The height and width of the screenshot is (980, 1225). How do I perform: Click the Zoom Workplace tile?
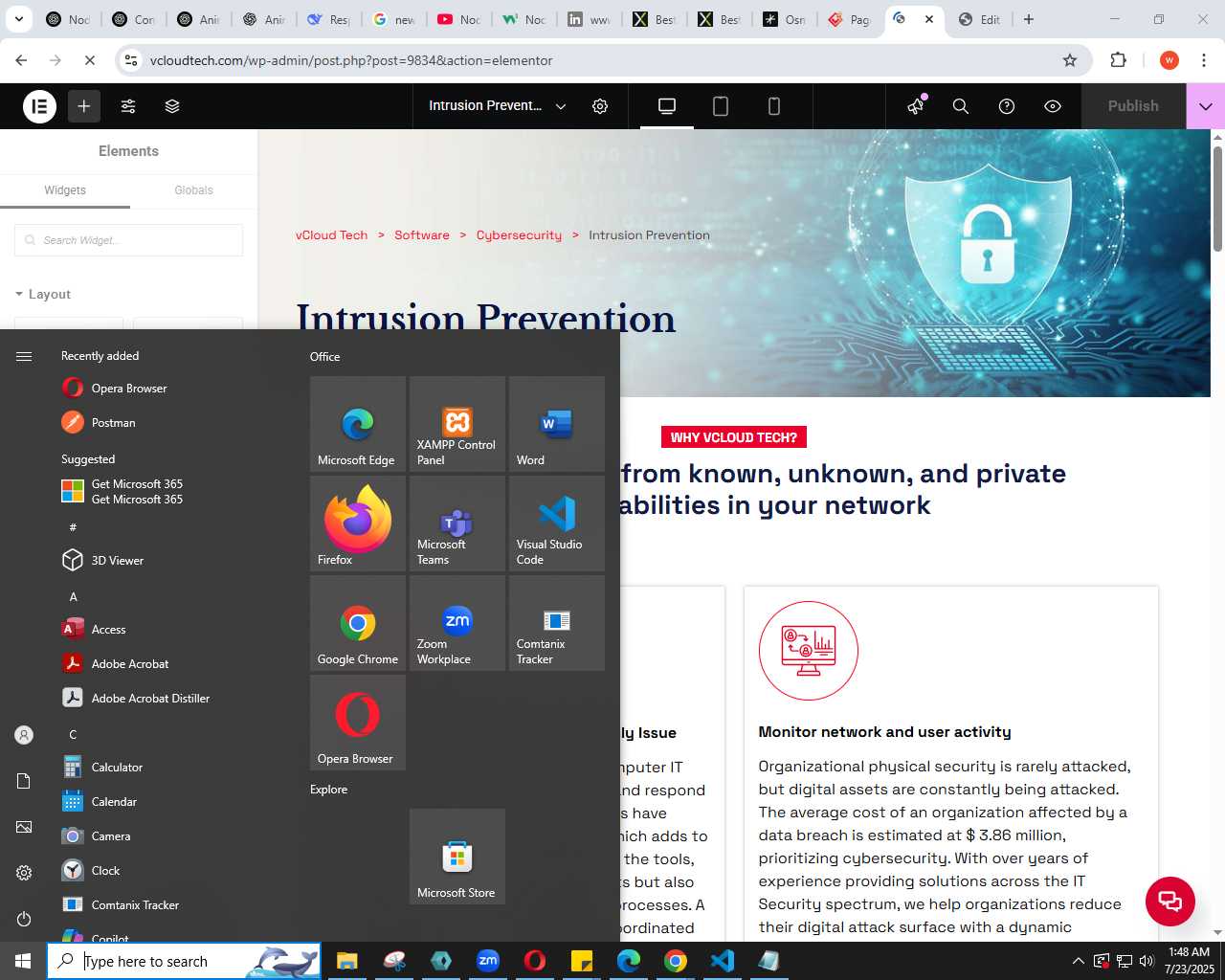(x=457, y=623)
